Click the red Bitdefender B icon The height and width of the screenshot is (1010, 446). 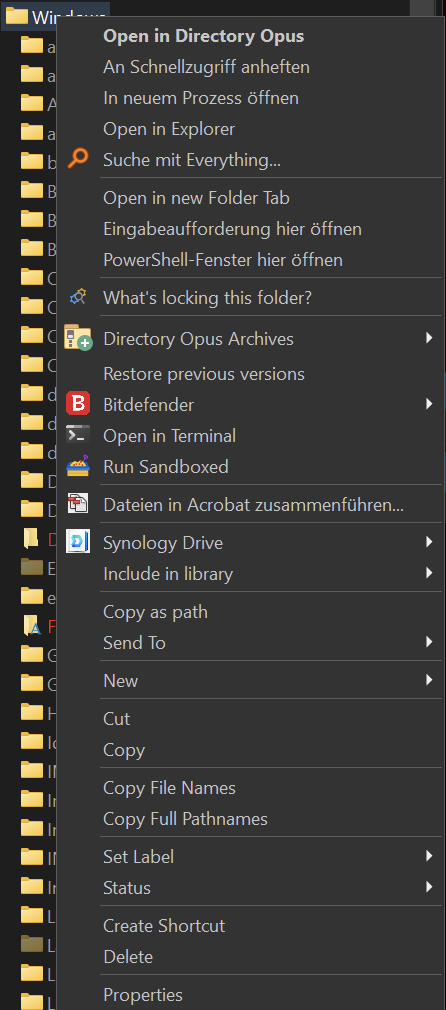pos(78,404)
